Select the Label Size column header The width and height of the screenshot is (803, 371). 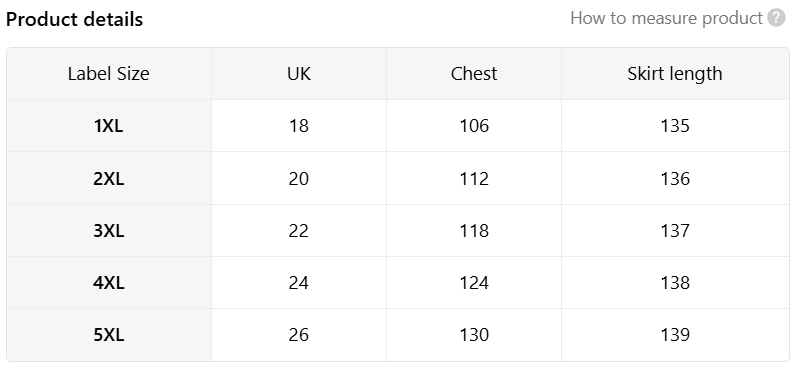[x=109, y=74]
